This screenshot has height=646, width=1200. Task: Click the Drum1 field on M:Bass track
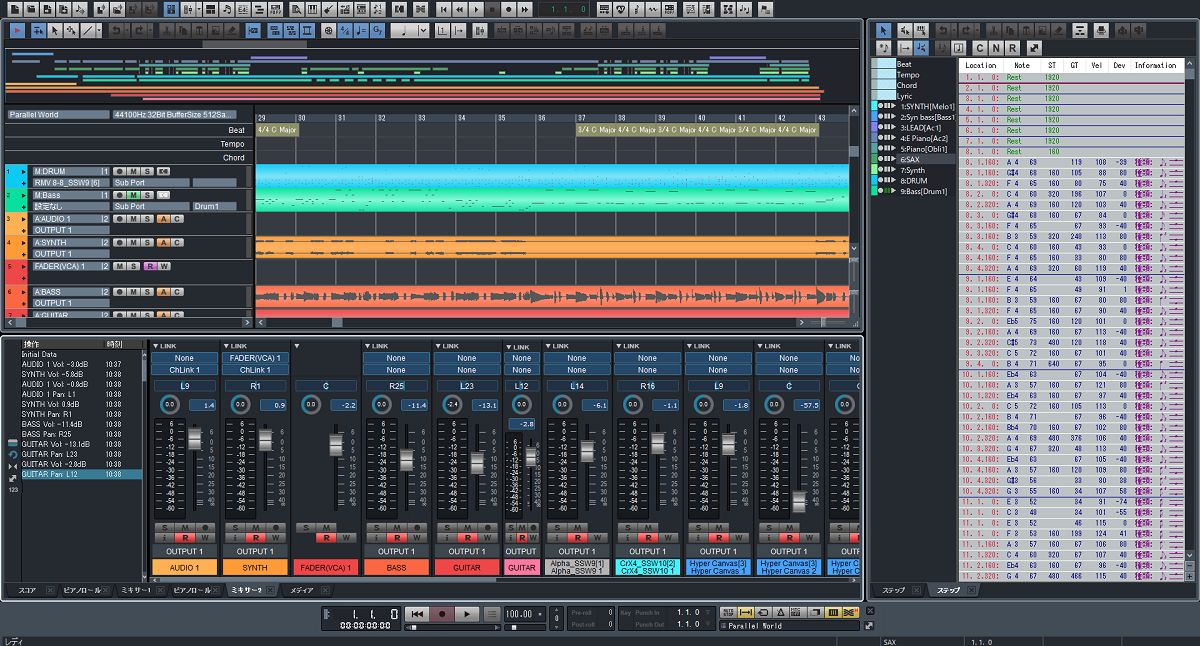(x=215, y=206)
